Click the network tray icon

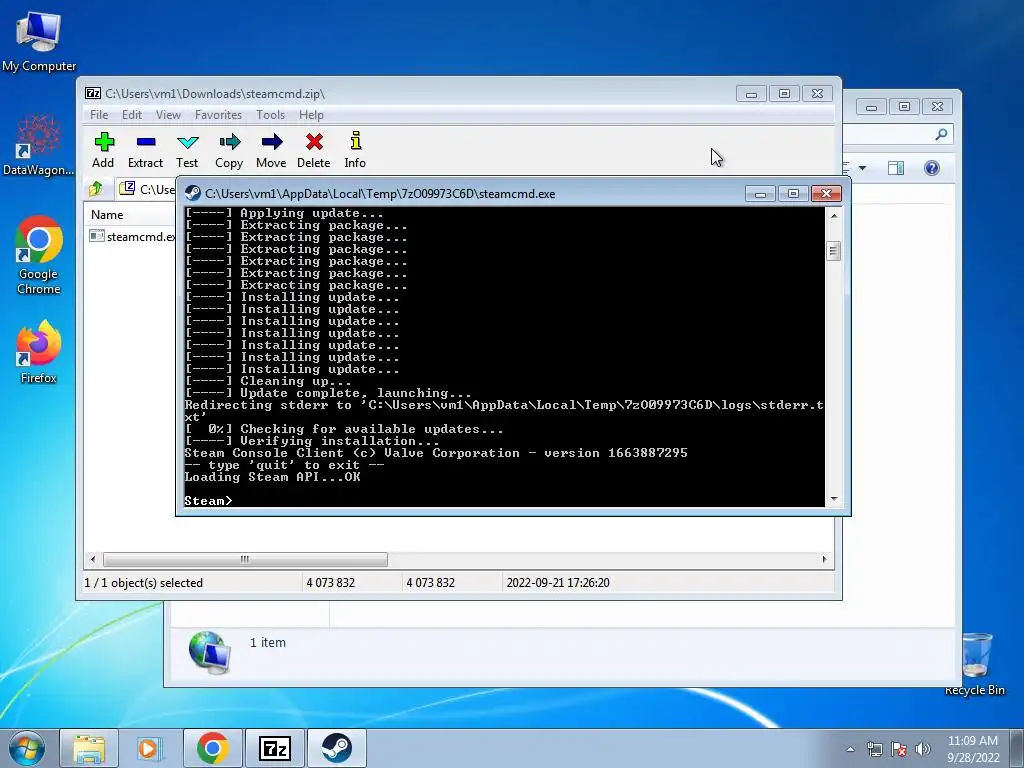tap(874, 749)
